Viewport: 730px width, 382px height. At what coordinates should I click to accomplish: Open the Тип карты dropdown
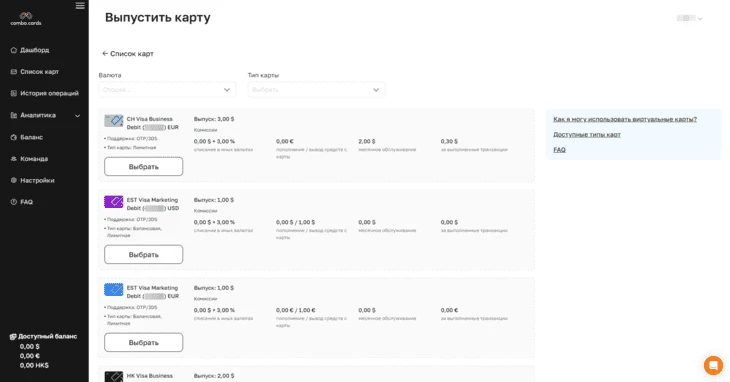point(316,89)
